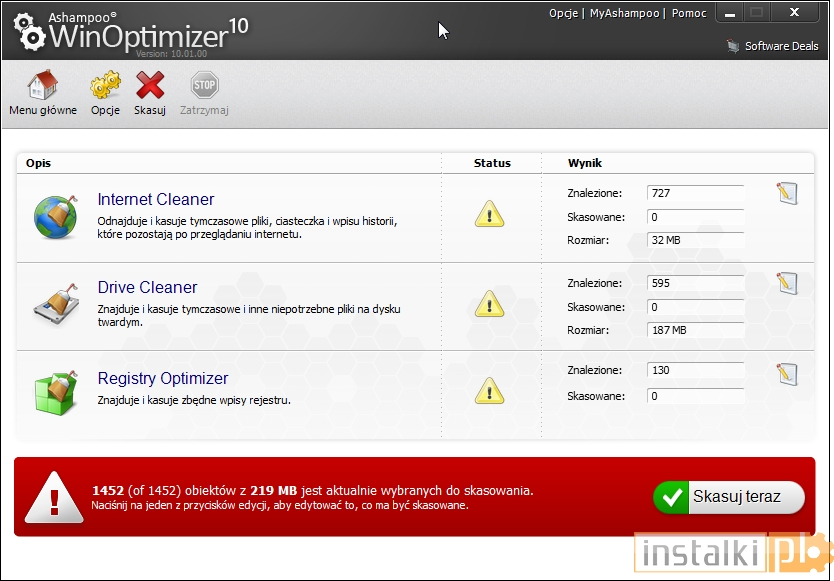
Task: Click the warning icon for Registry Optimizer
Action: click(489, 390)
